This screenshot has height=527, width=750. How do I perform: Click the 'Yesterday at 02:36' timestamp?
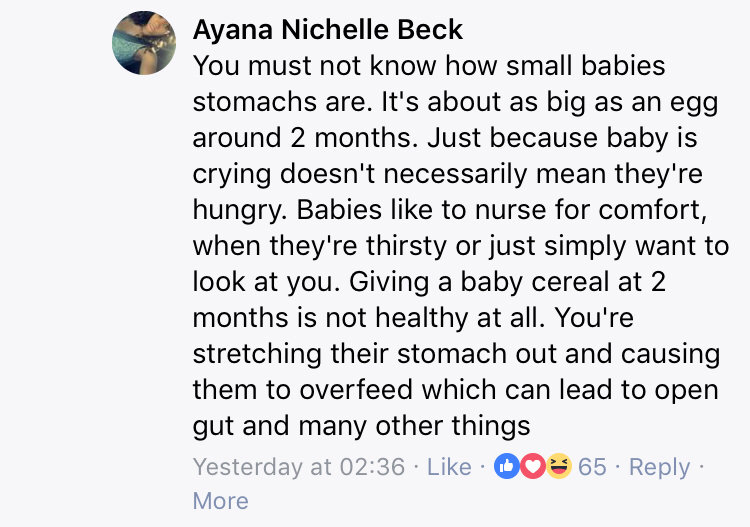tap(299, 467)
